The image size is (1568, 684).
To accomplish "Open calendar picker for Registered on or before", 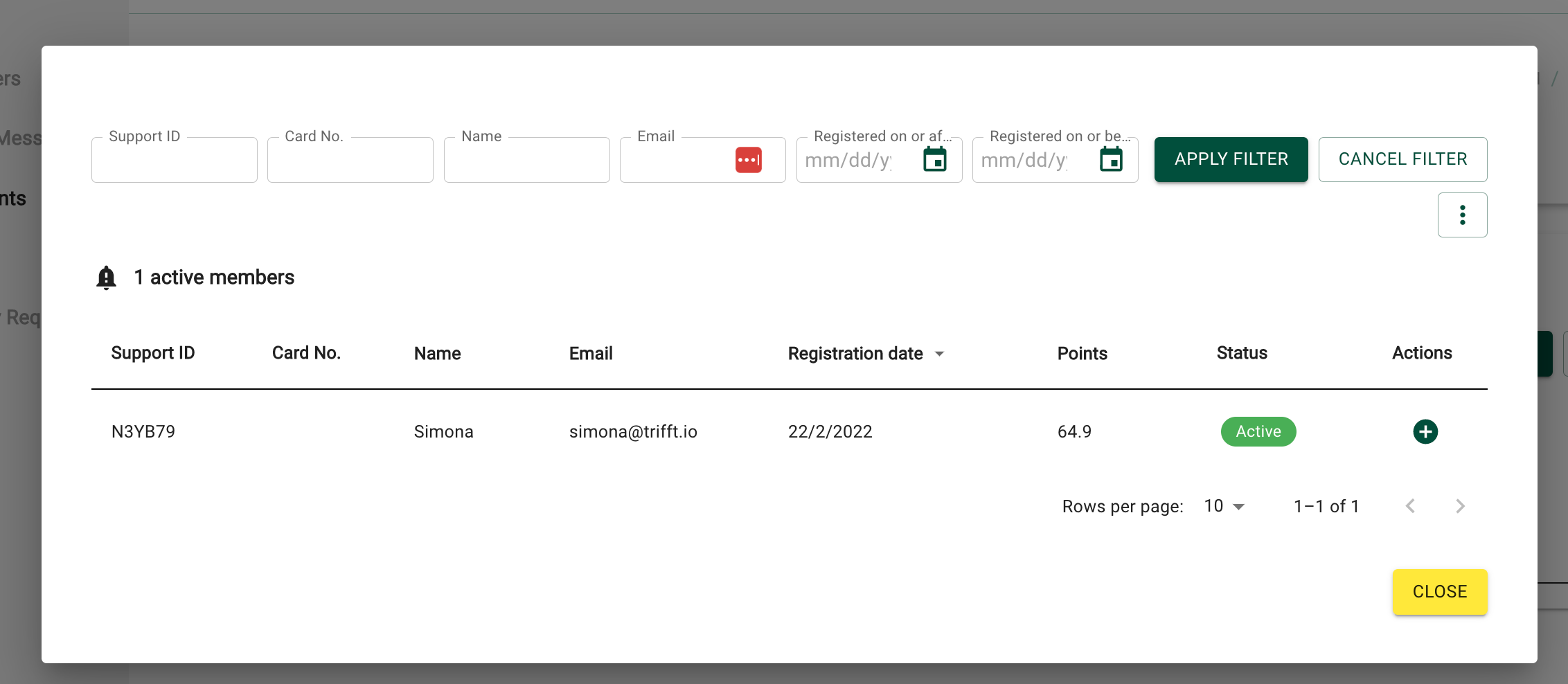I will pos(1111,159).
